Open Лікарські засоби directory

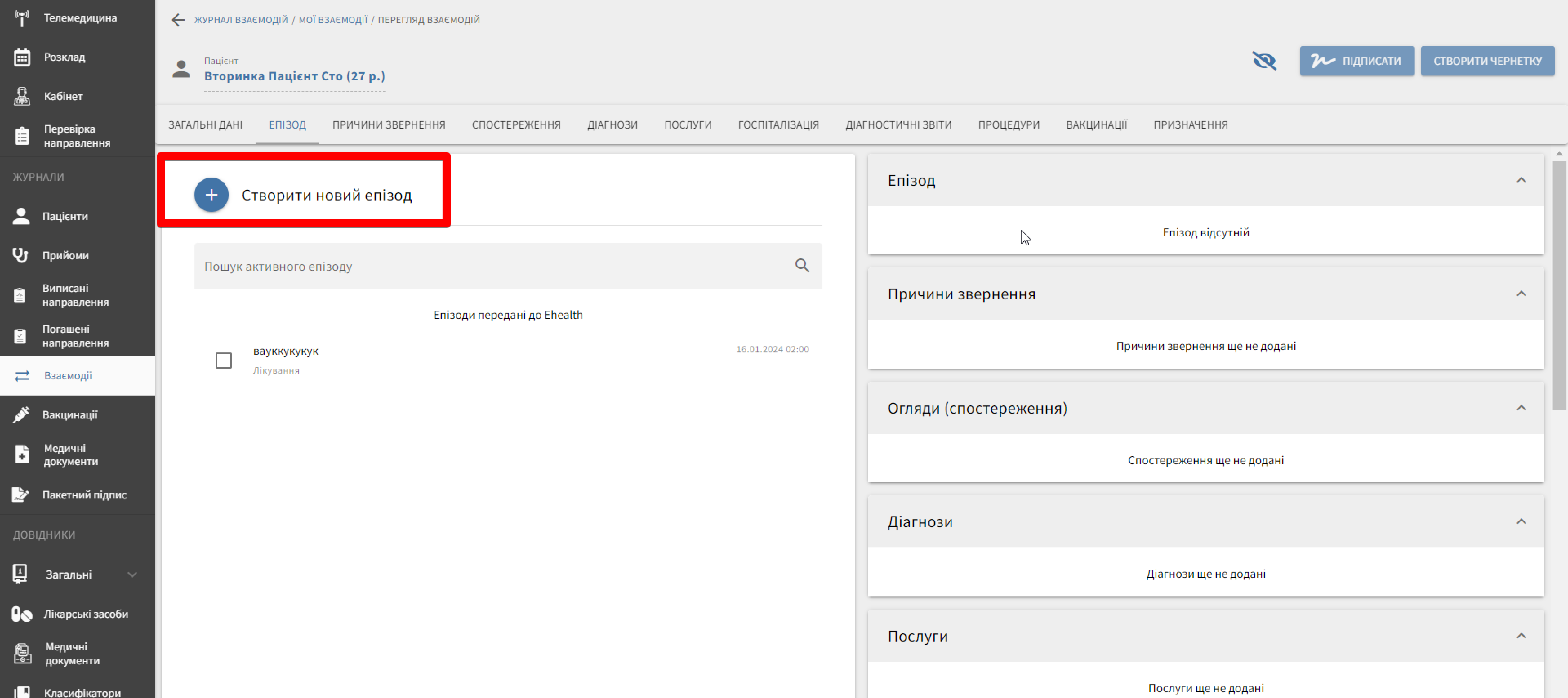[85, 614]
